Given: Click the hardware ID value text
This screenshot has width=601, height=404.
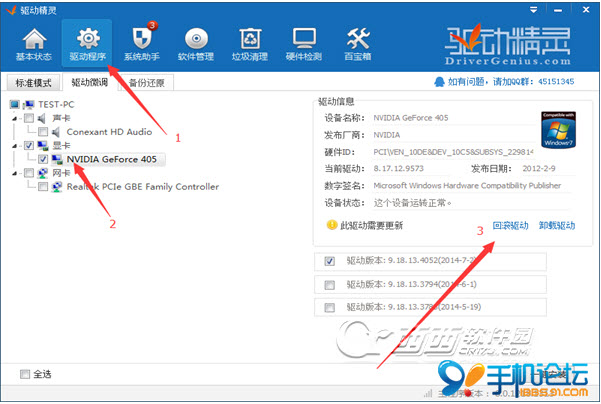Looking at the screenshot, I should tap(453, 152).
